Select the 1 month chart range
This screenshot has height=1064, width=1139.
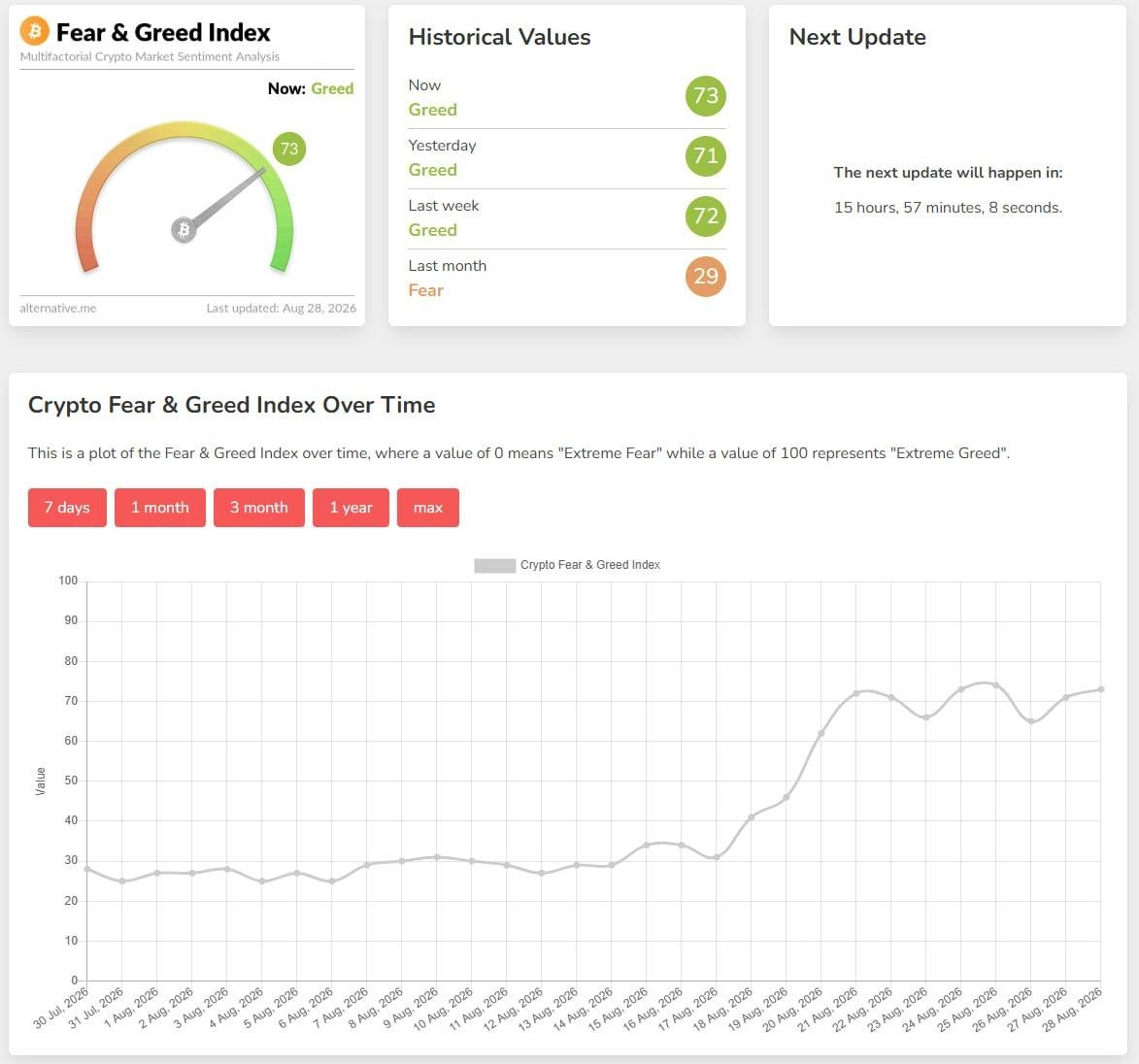(x=160, y=508)
